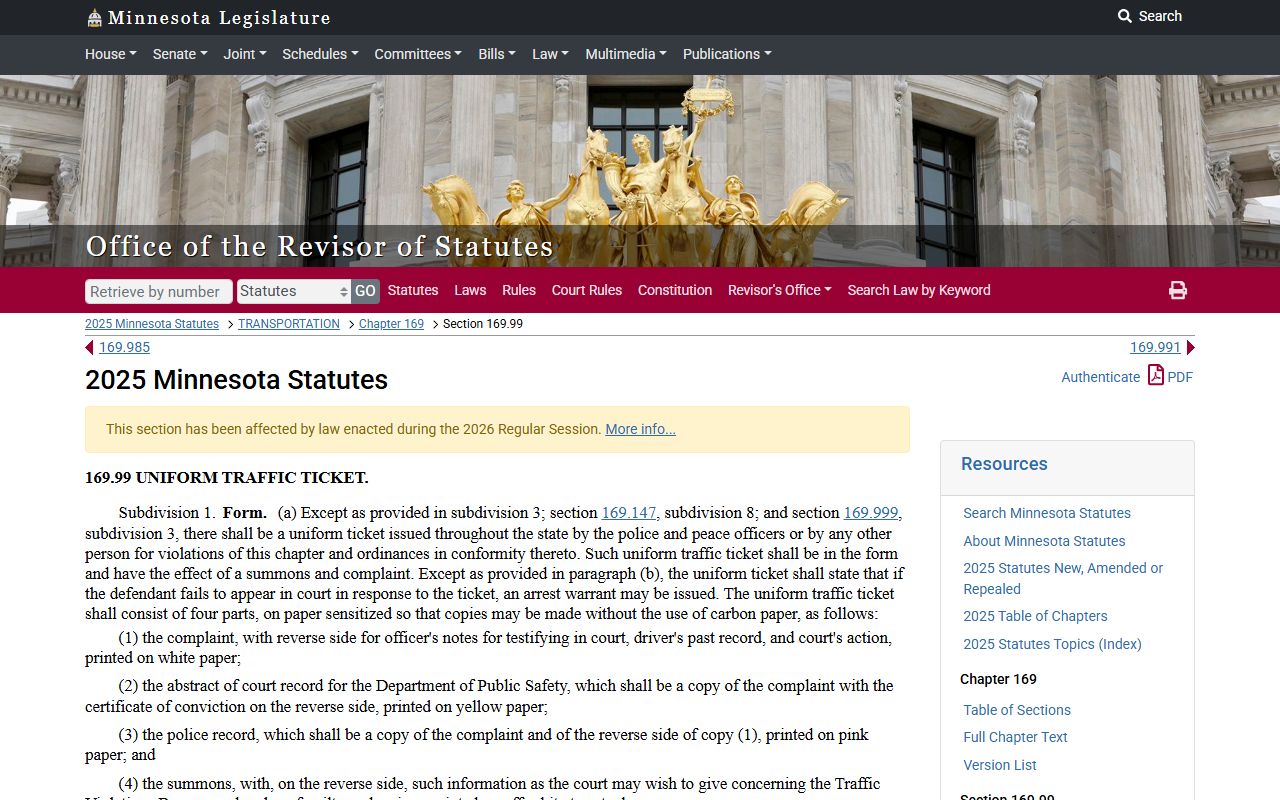Expand the Revisor's Office menu

[x=780, y=290]
